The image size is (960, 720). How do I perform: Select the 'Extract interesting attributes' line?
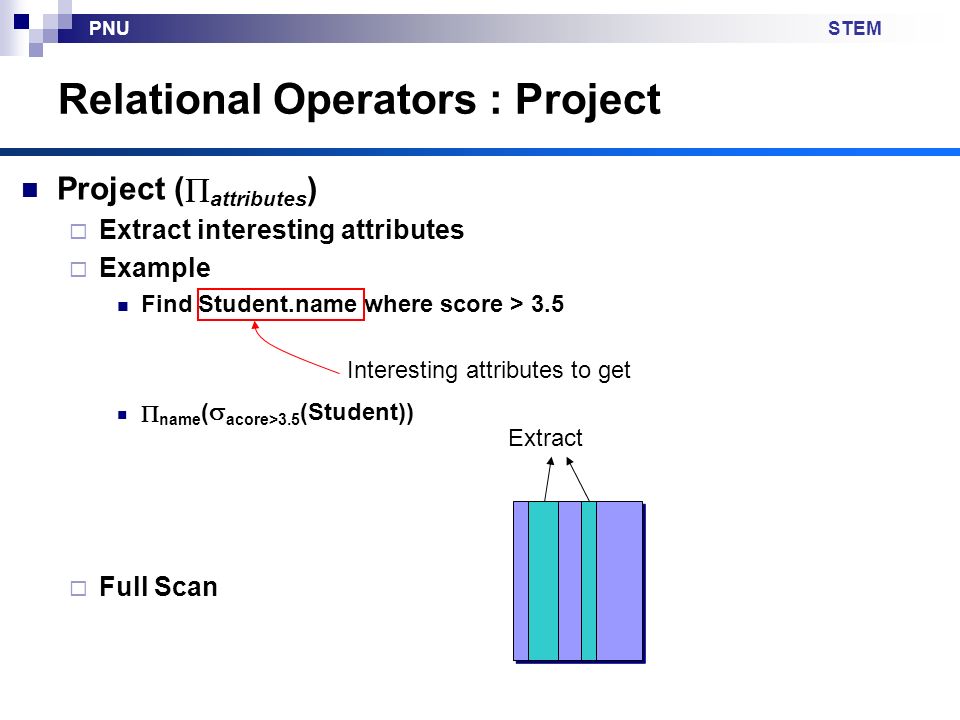coord(282,230)
